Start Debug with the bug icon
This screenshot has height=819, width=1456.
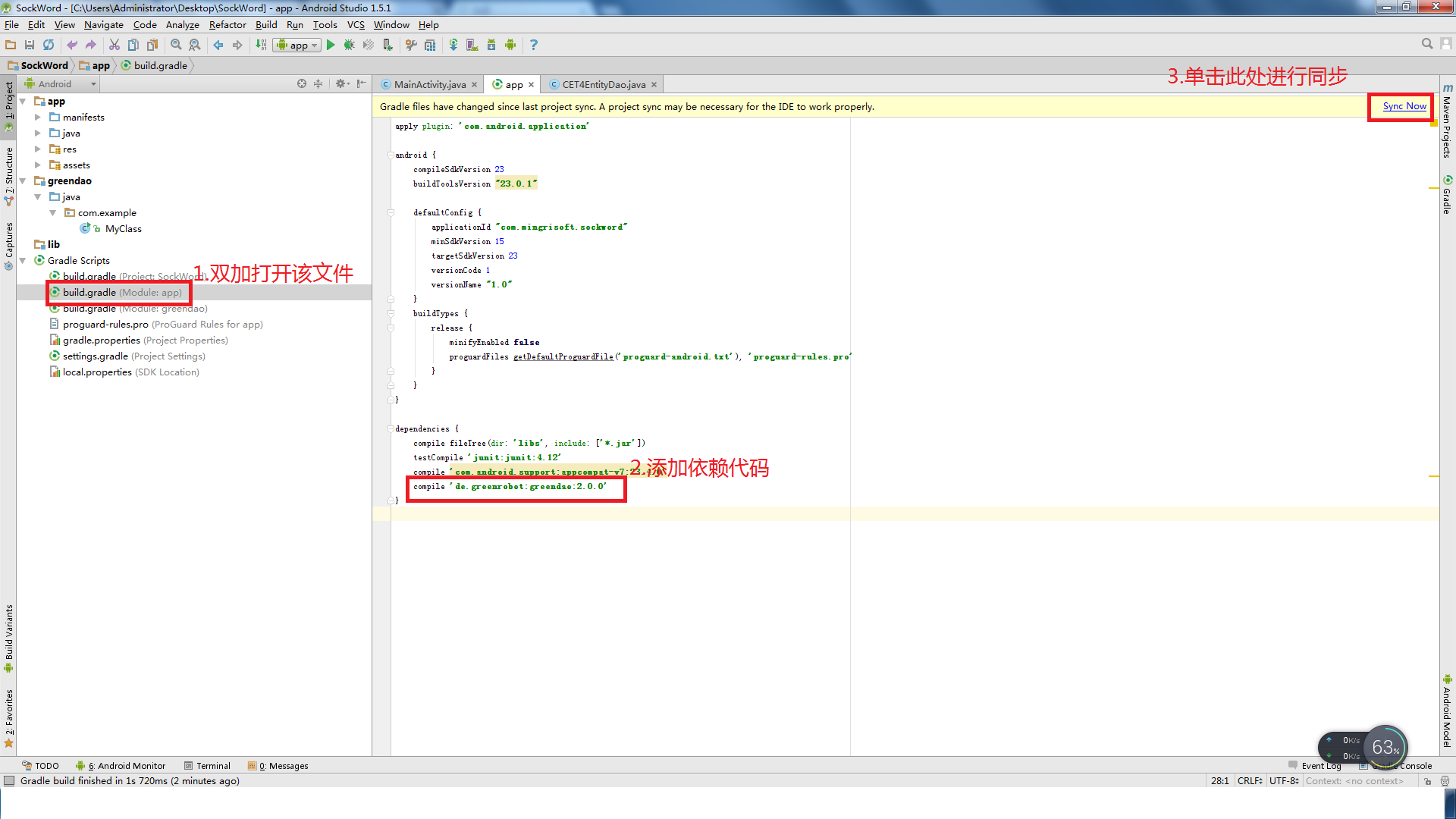pyautogui.click(x=350, y=45)
